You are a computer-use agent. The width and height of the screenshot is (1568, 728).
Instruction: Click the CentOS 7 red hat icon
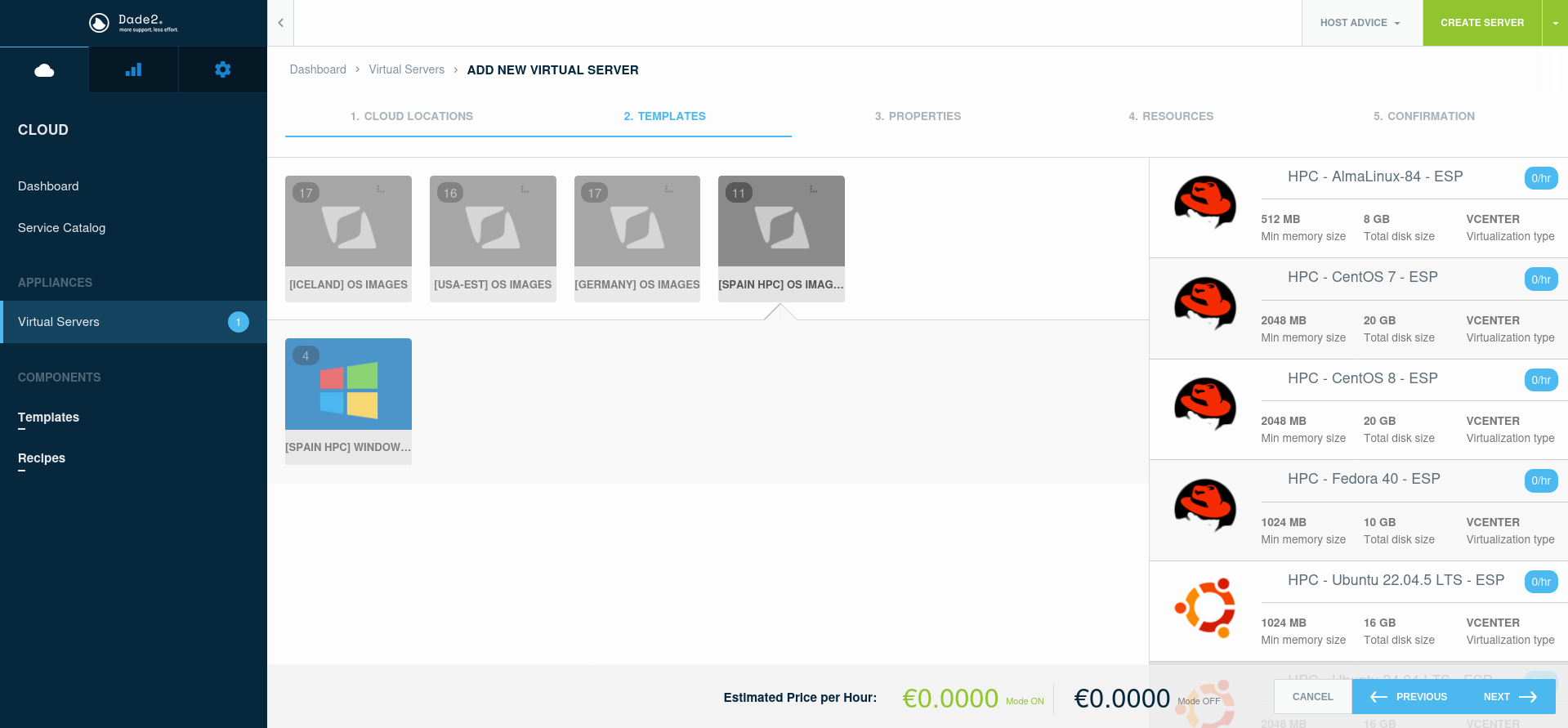click(x=1204, y=303)
